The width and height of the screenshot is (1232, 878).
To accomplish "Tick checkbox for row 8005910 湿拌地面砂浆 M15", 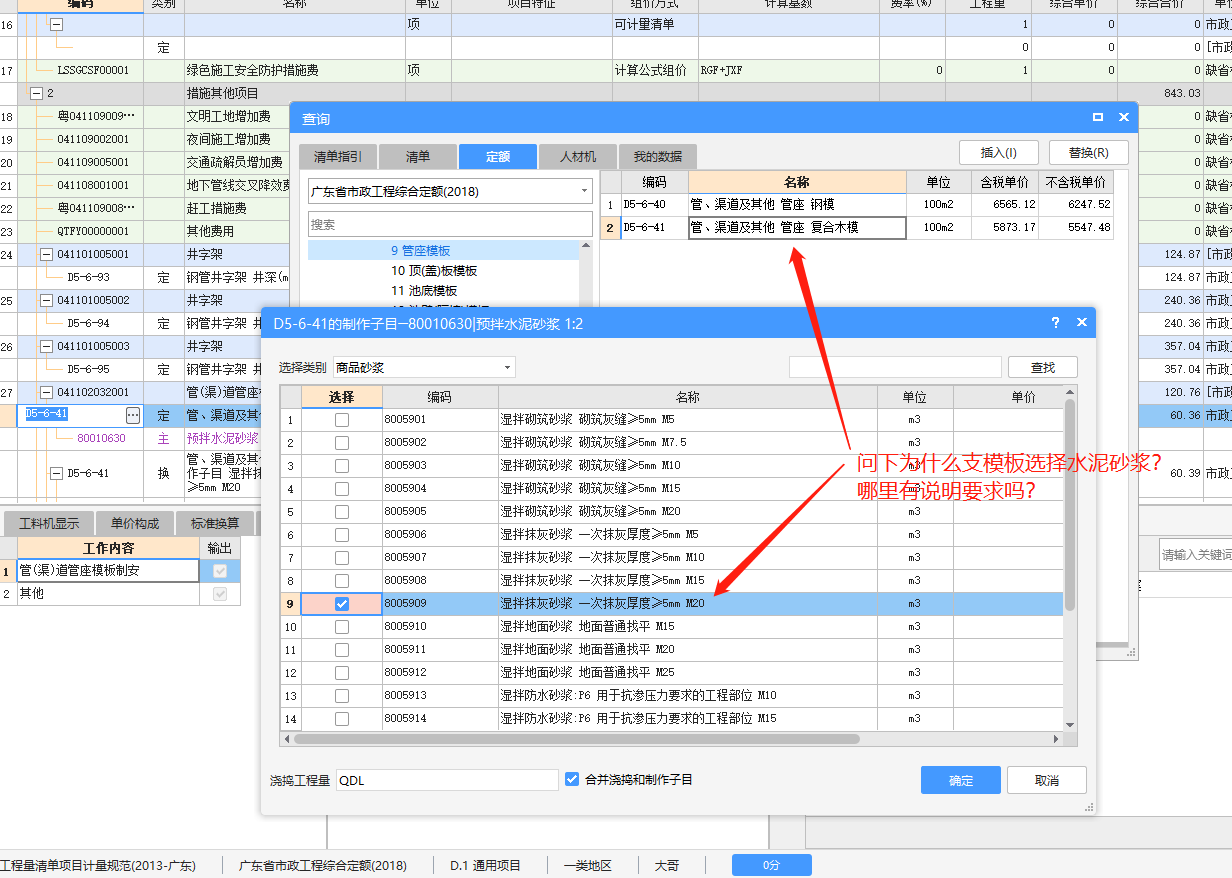I will click(x=342, y=627).
